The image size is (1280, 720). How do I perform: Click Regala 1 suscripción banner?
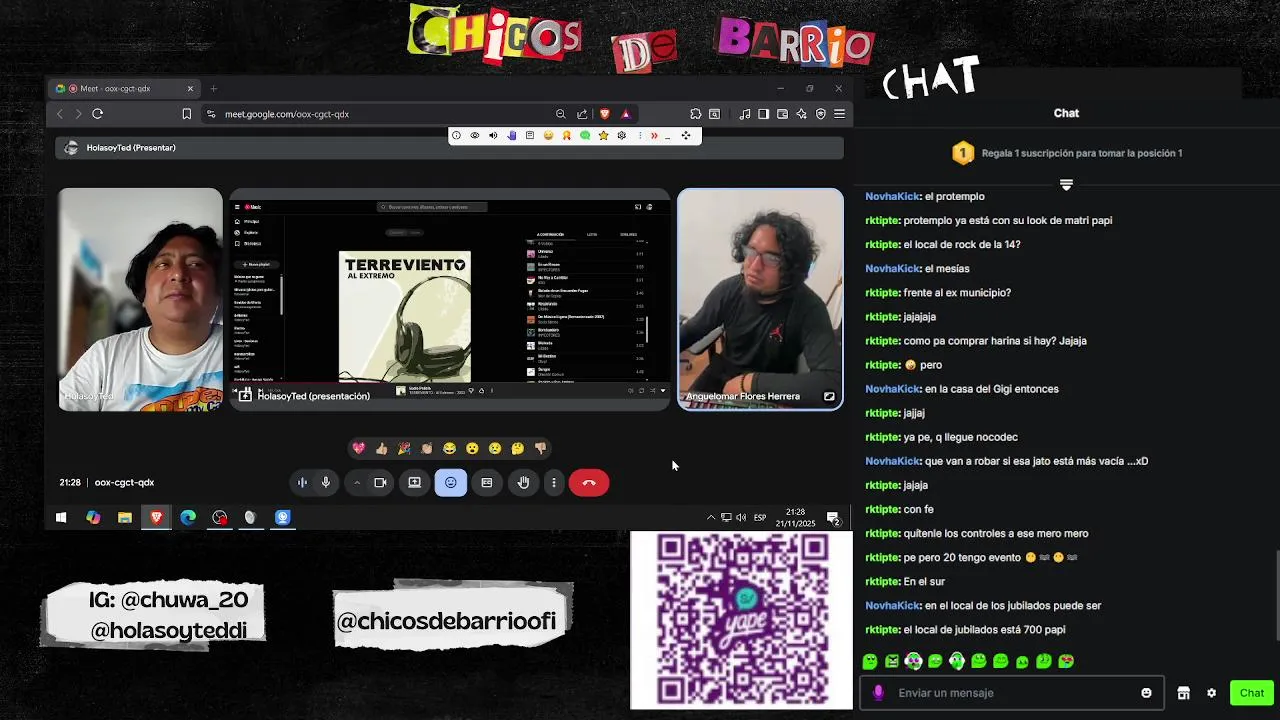(1067, 153)
